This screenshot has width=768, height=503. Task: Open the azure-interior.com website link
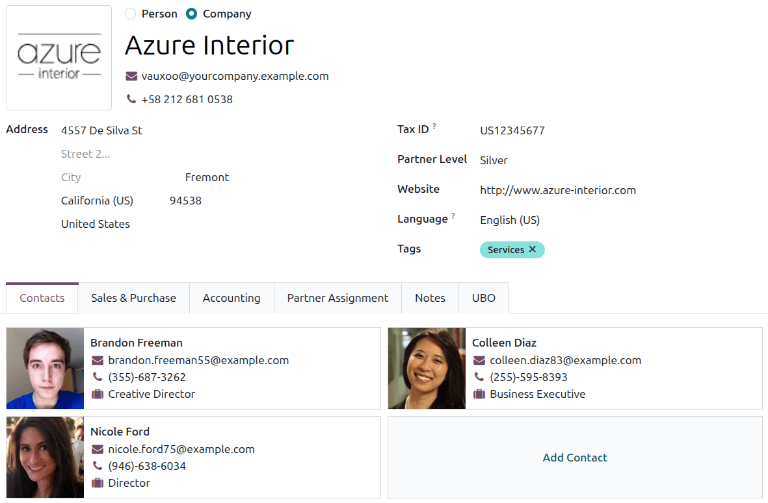(x=557, y=190)
